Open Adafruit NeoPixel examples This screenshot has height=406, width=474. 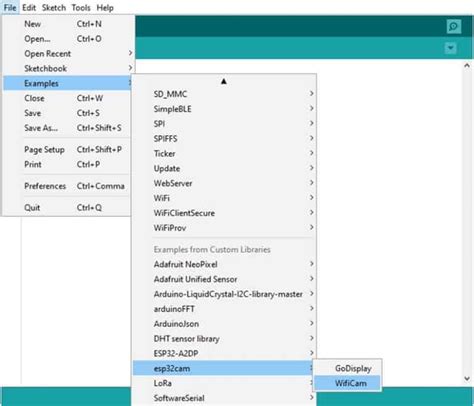point(224,264)
